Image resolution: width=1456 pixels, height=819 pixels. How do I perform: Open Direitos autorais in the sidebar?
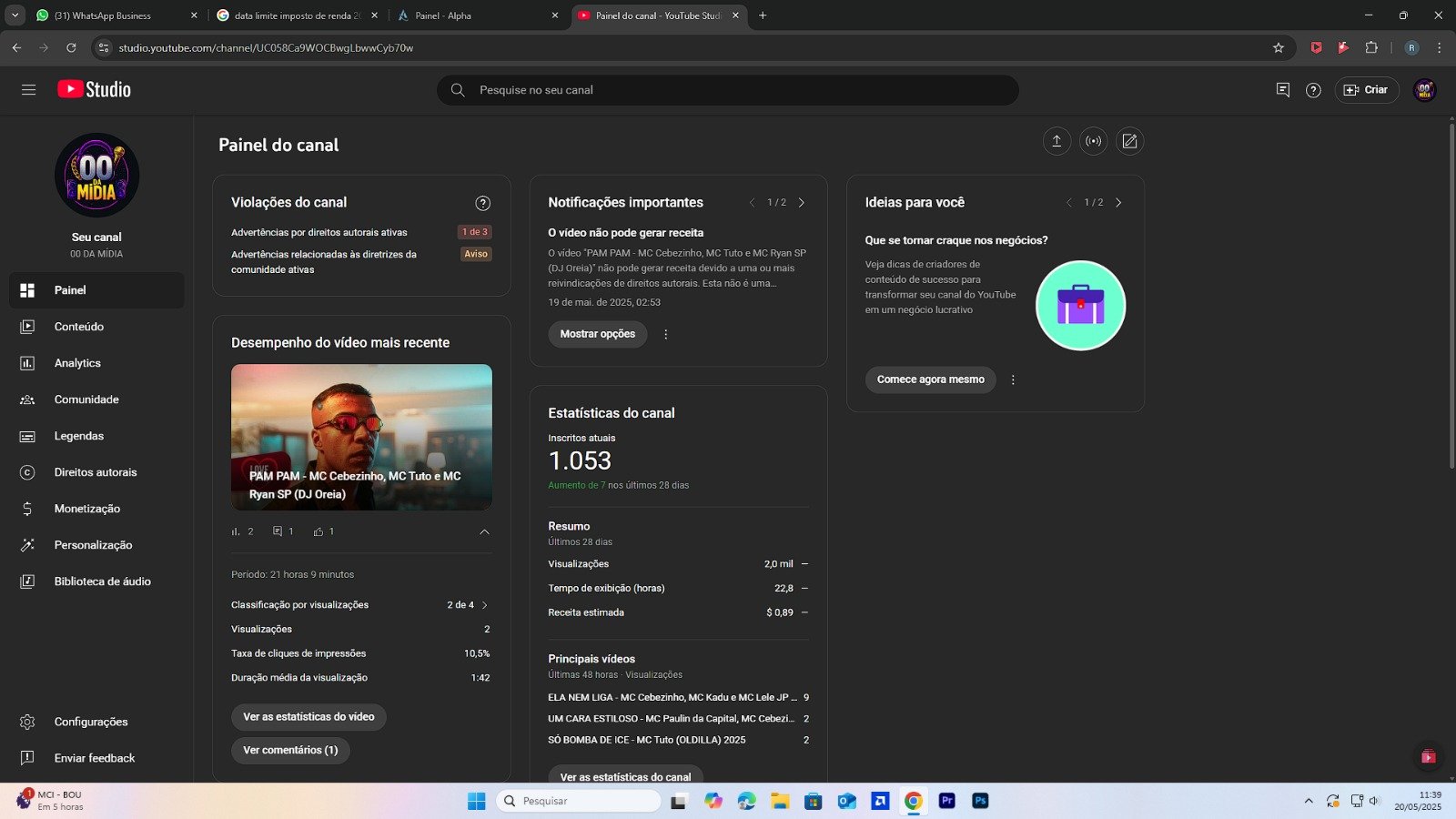tap(96, 472)
